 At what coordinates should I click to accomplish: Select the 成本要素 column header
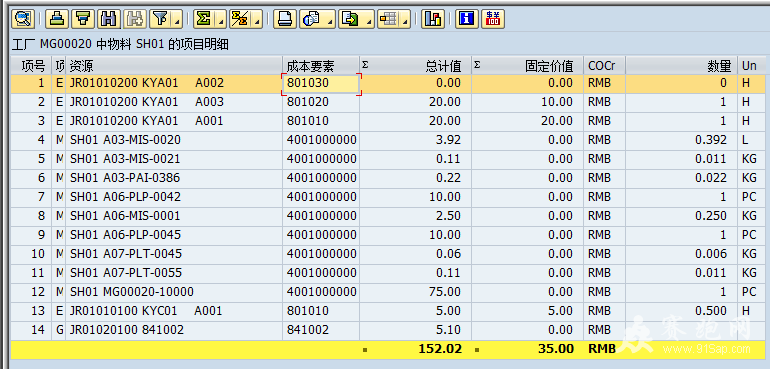pyautogui.click(x=321, y=65)
